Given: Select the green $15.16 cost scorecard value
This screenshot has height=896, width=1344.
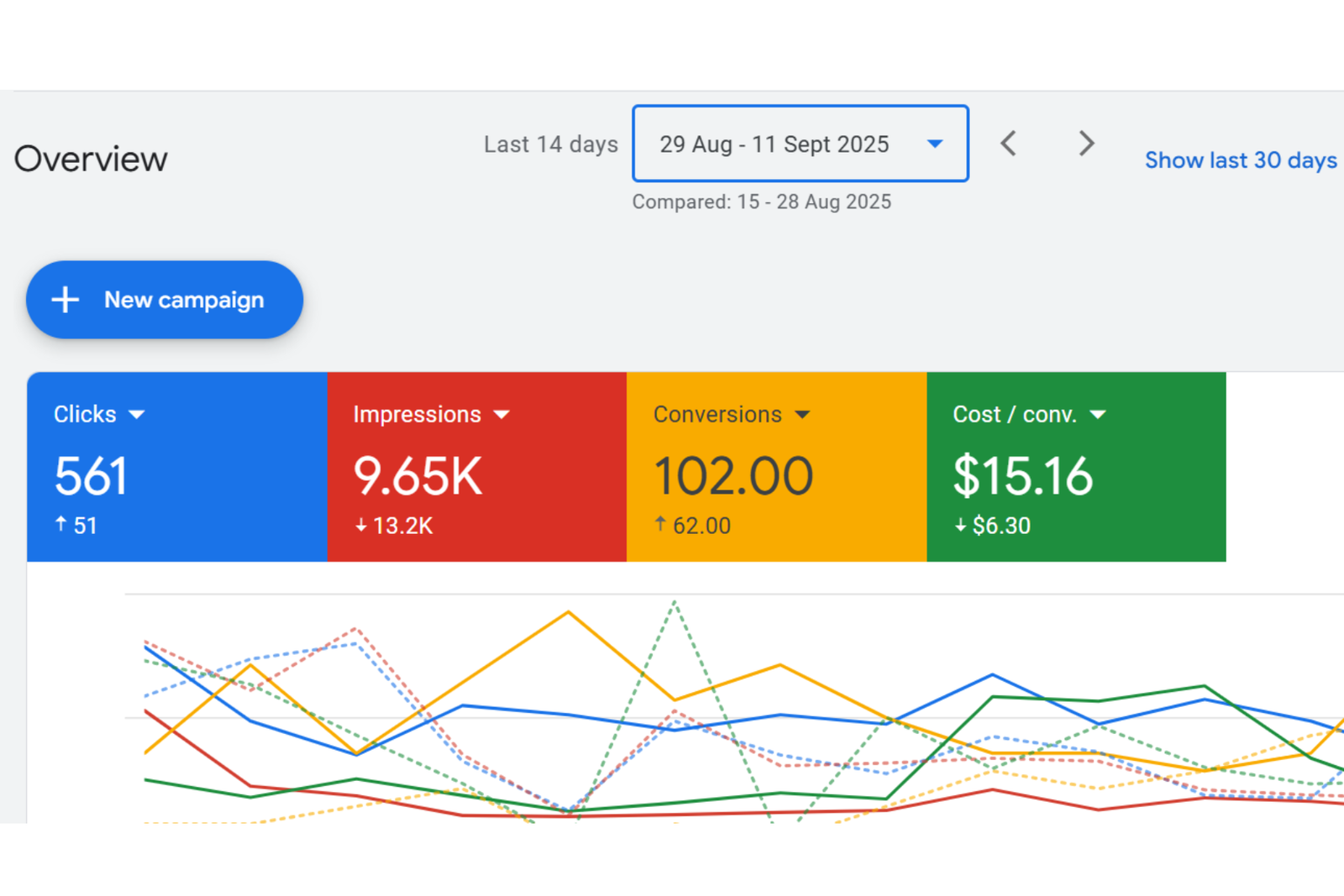Looking at the screenshot, I should [1022, 476].
